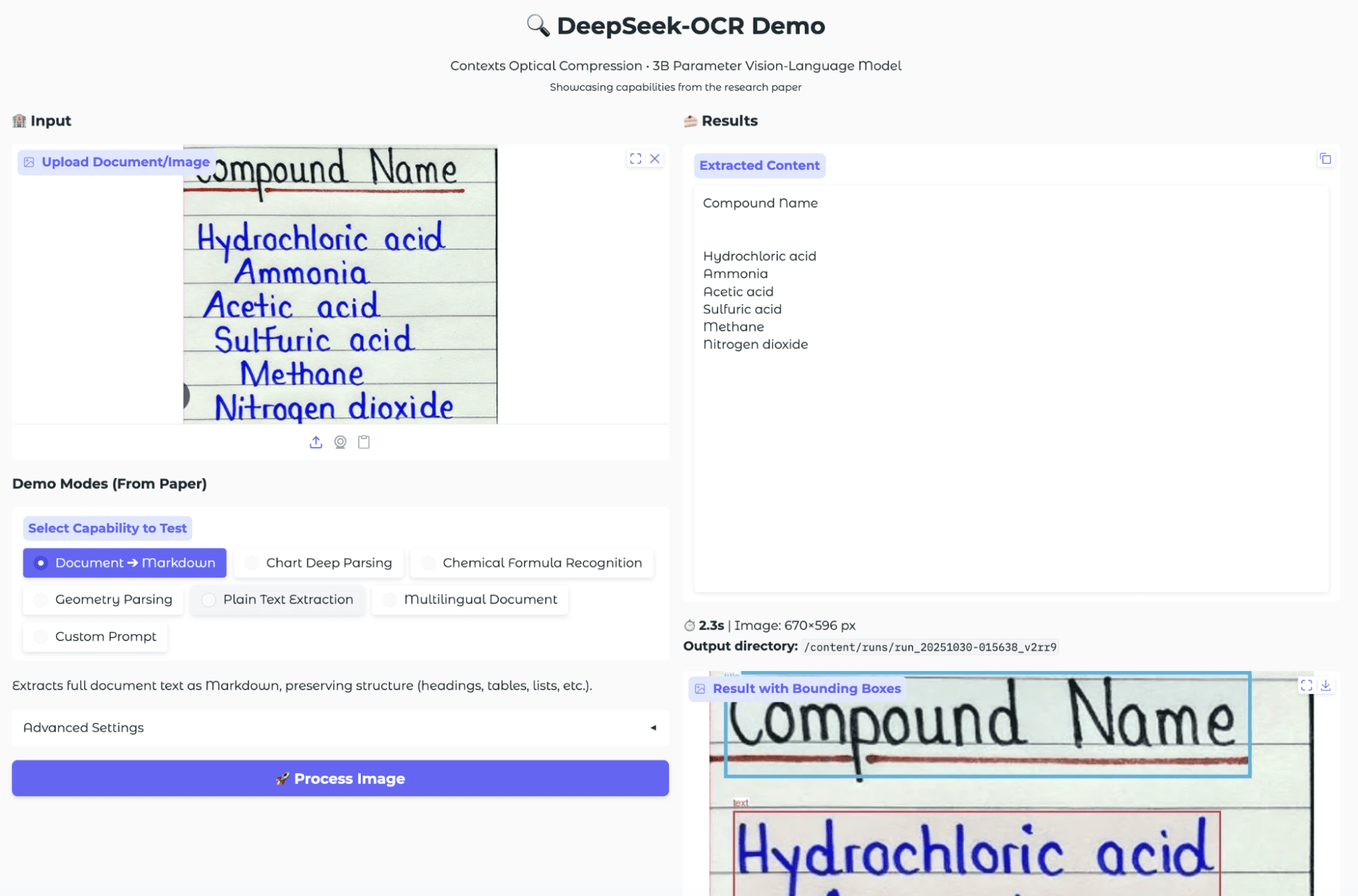Click the uploaded Compound Name image preview
The width and height of the screenshot is (1358, 896).
pos(340,285)
